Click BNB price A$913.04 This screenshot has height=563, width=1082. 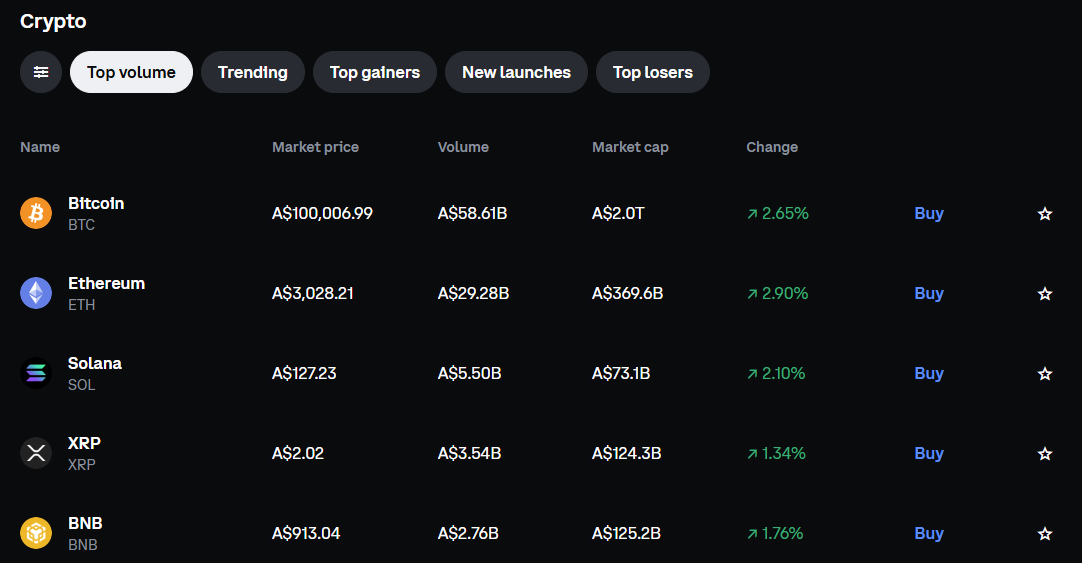coord(306,533)
